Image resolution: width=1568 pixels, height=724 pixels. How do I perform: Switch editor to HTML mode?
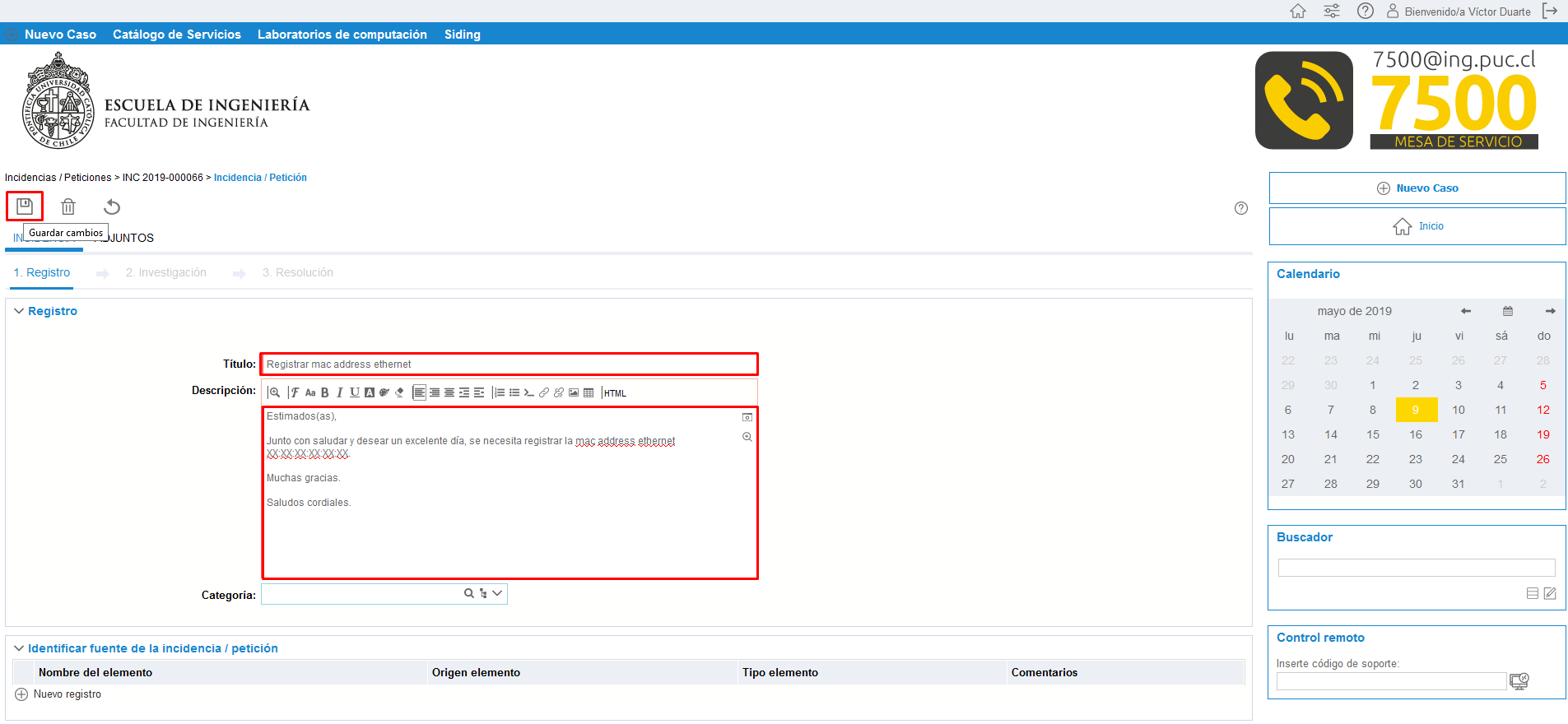pyautogui.click(x=615, y=393)
